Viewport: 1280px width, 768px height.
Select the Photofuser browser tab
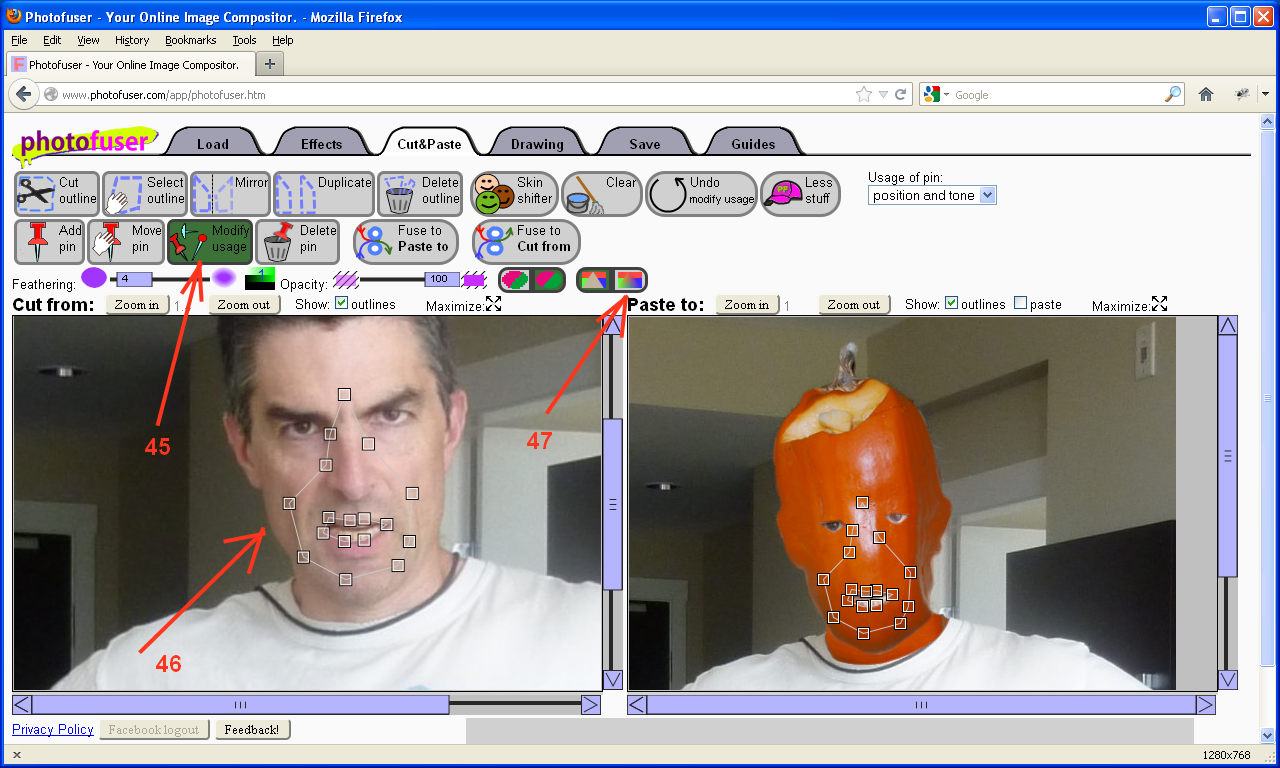(131, 64)
